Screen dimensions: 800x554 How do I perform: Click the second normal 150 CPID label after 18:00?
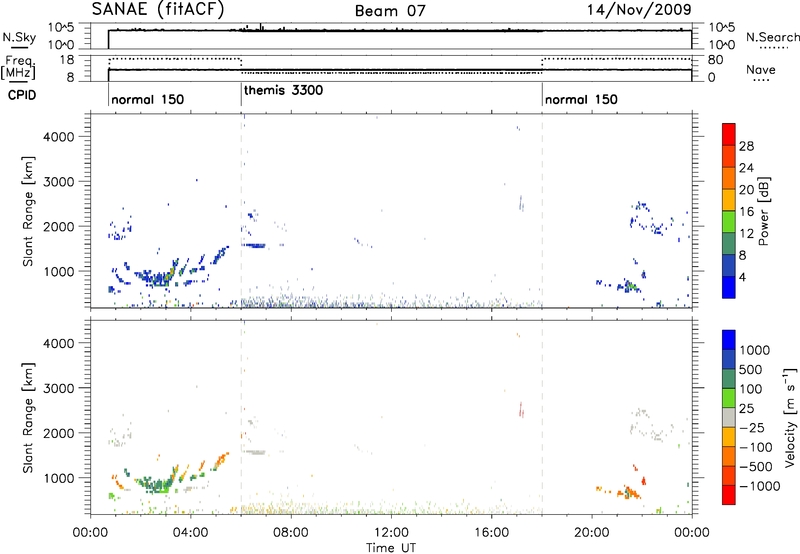581,99
